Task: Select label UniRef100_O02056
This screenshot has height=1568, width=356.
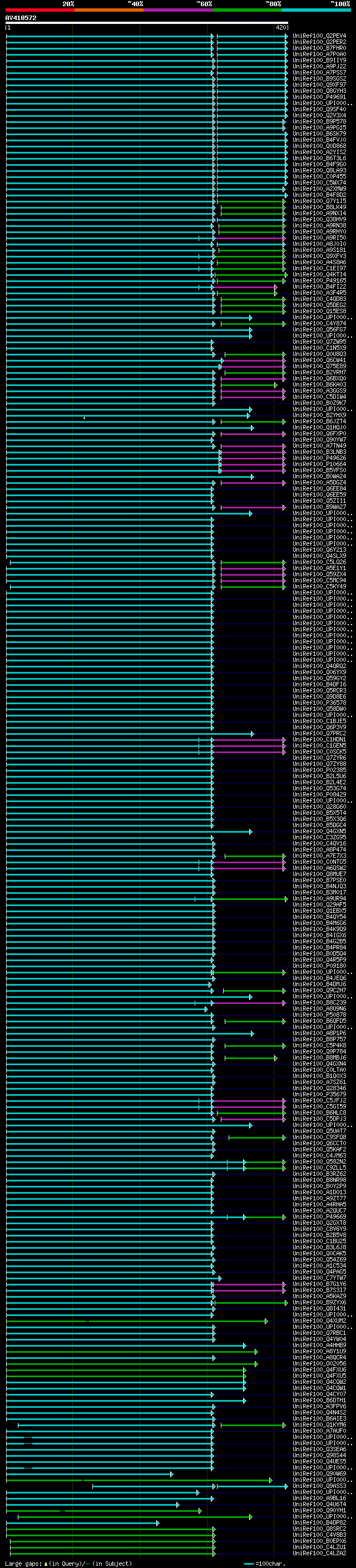Action: (x=319, y=1363)
